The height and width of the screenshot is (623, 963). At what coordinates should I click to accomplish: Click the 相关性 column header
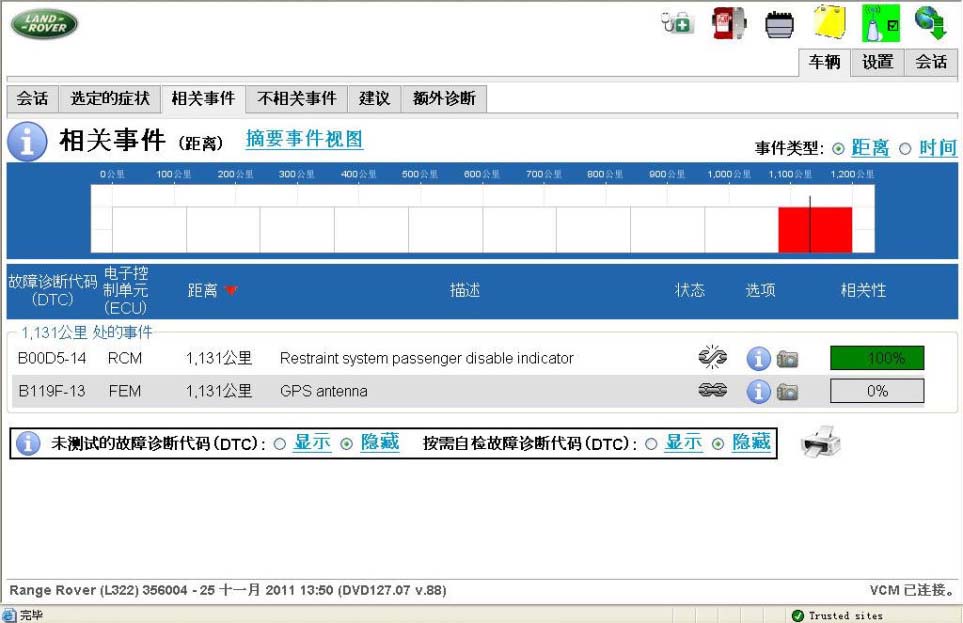coord(864,290)
